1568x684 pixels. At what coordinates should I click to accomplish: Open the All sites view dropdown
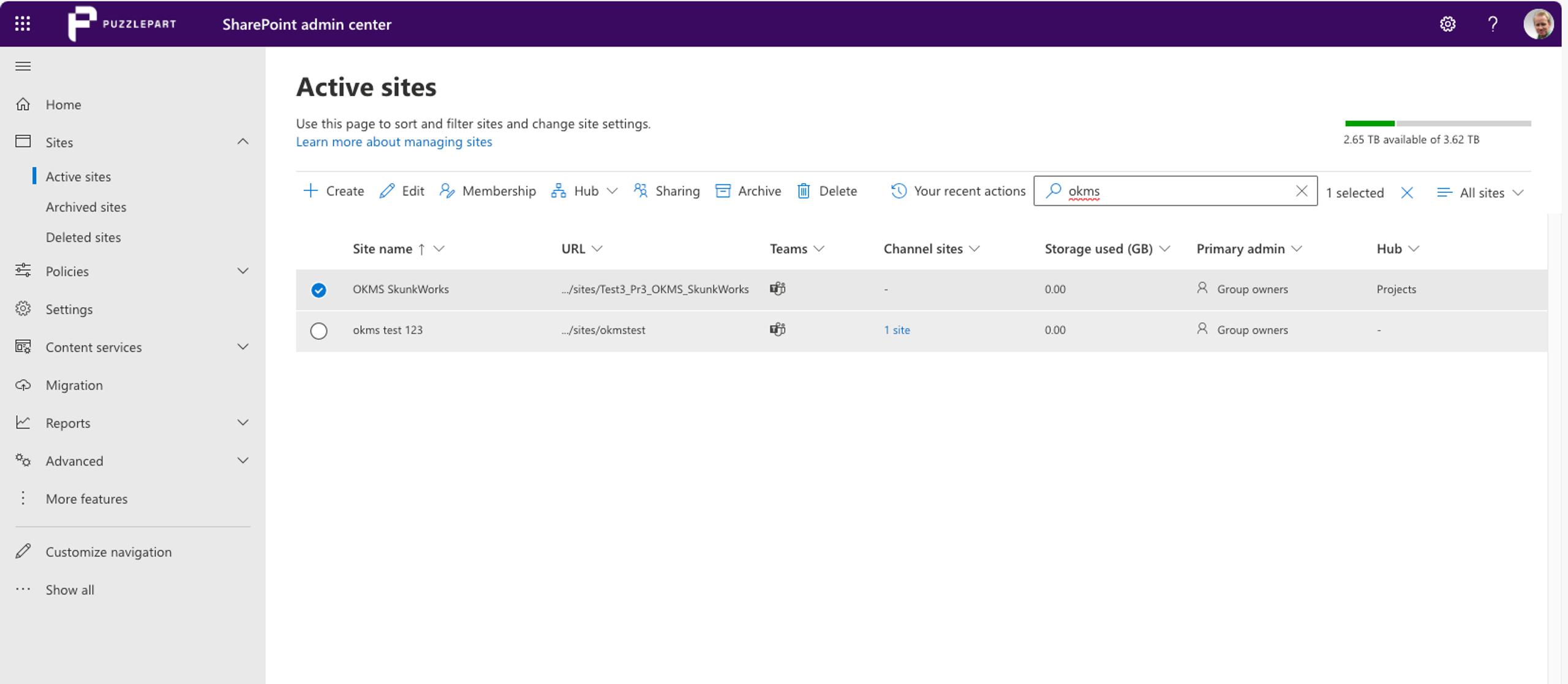[1480, 193]
